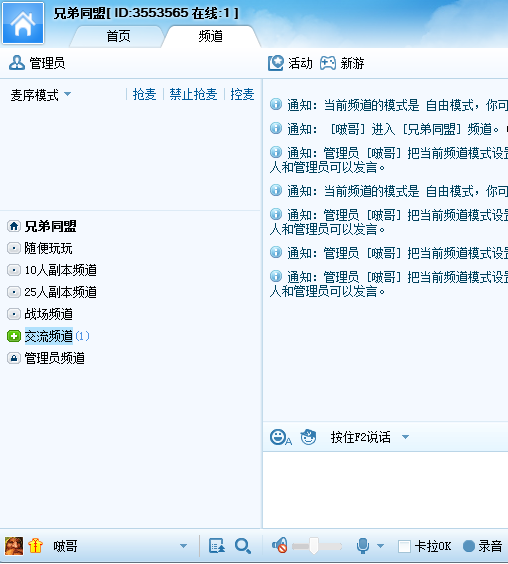
Task: Select the 25人副本频道 channel
Action: point(60,292)
